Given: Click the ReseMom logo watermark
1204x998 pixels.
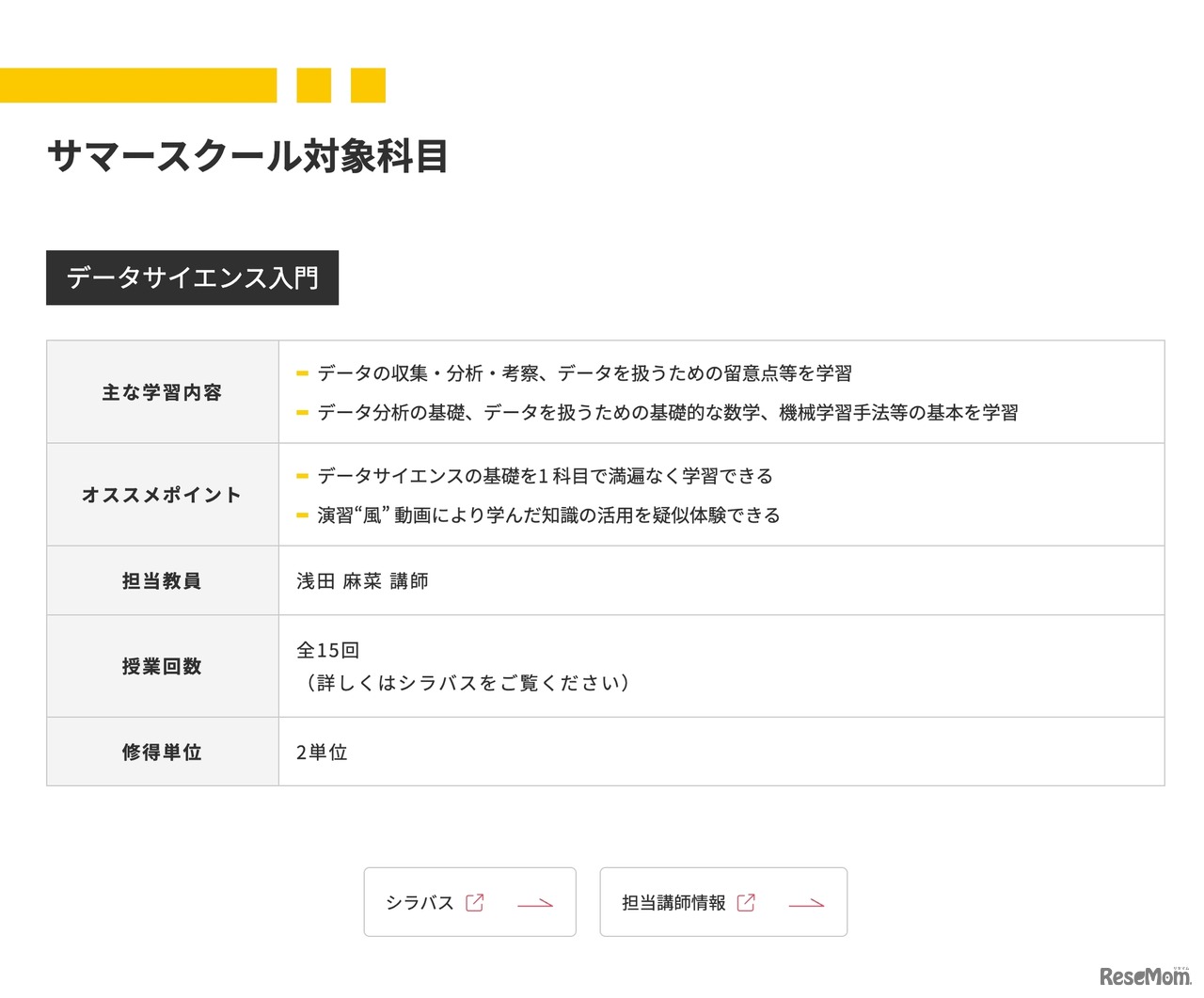Looking at the screenshot, I should (x=1144, y=976).
